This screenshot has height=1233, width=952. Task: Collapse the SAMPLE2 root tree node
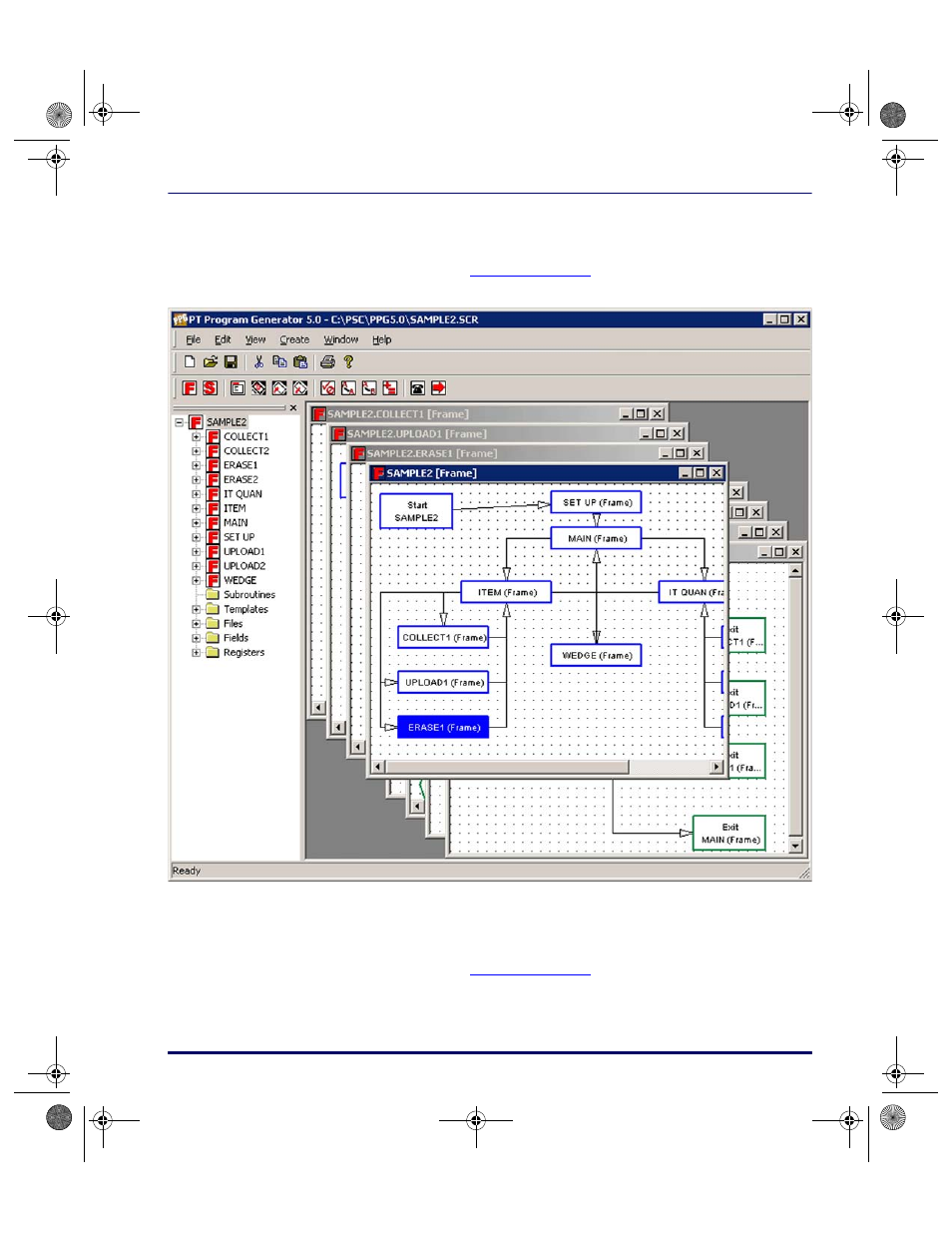click(x=180, y=422)
